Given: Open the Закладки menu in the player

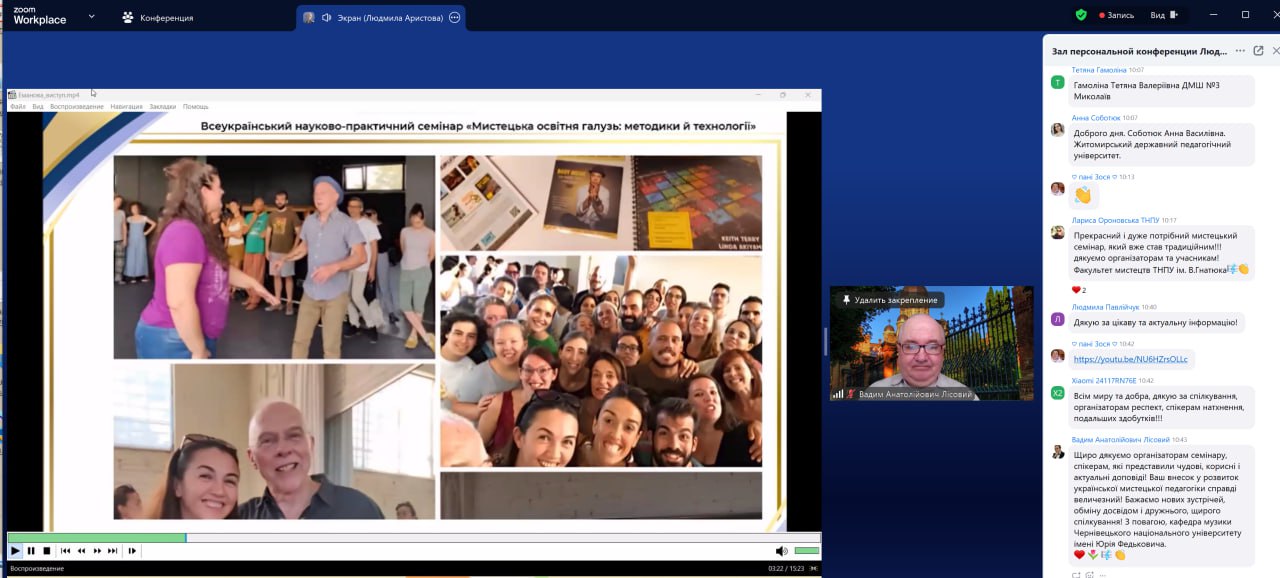Looking at the screenshot, I should point(163,106).
